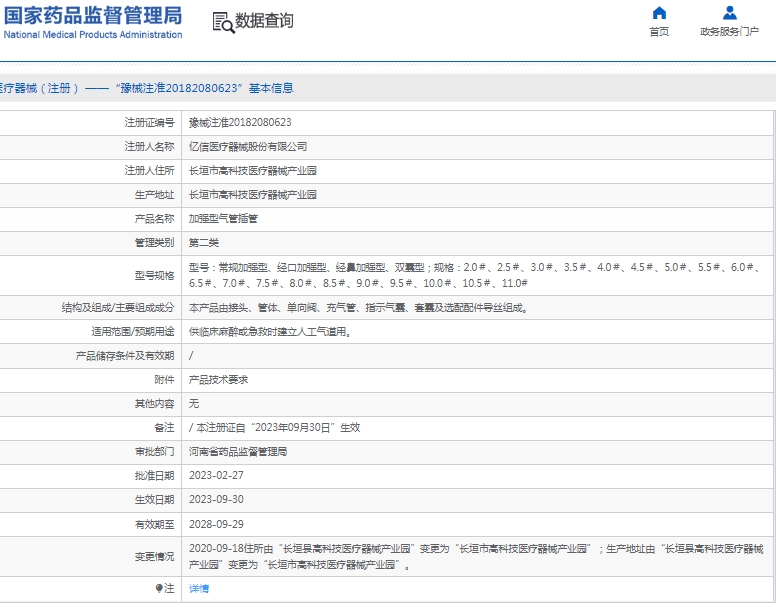Open 政务服务门户 text link
The width and height of the screenshot is (776, 607).
[729, 32]
